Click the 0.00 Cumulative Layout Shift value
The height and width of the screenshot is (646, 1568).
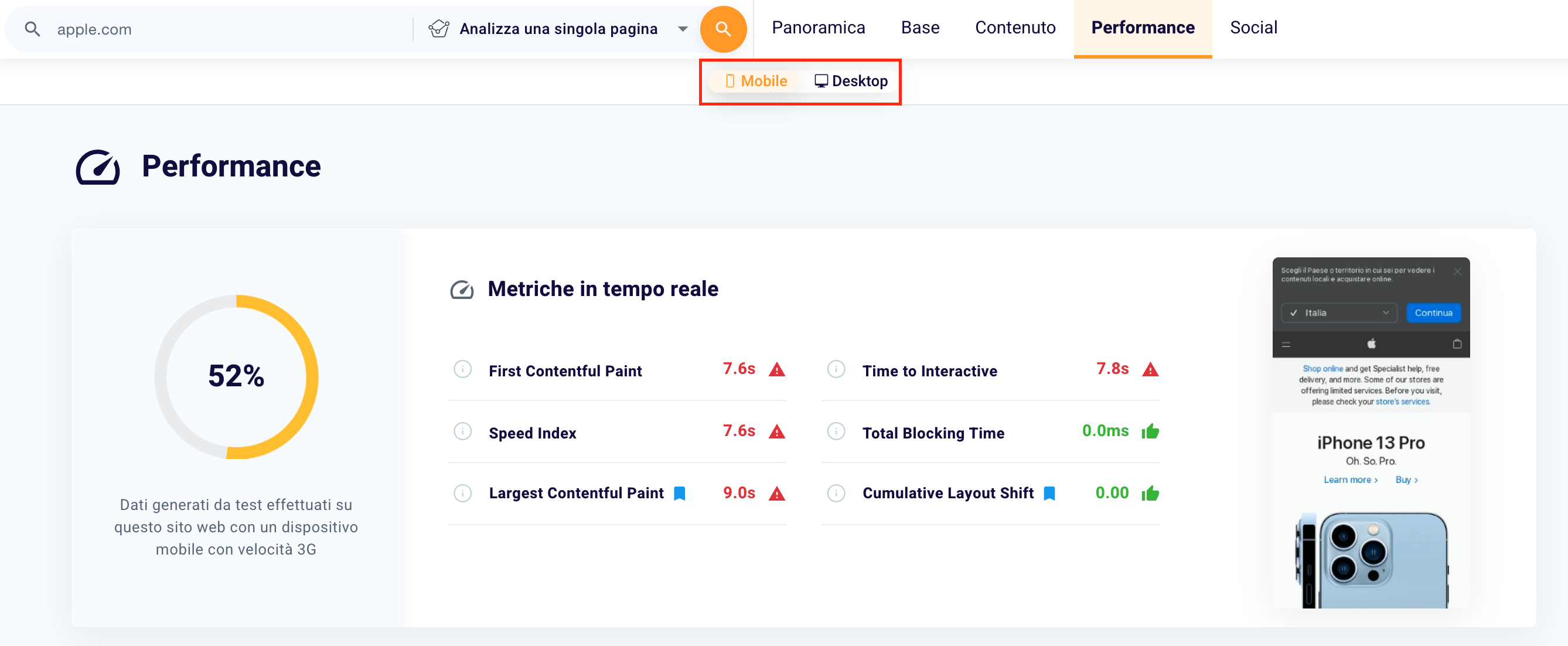click(x=1112, y=492)
